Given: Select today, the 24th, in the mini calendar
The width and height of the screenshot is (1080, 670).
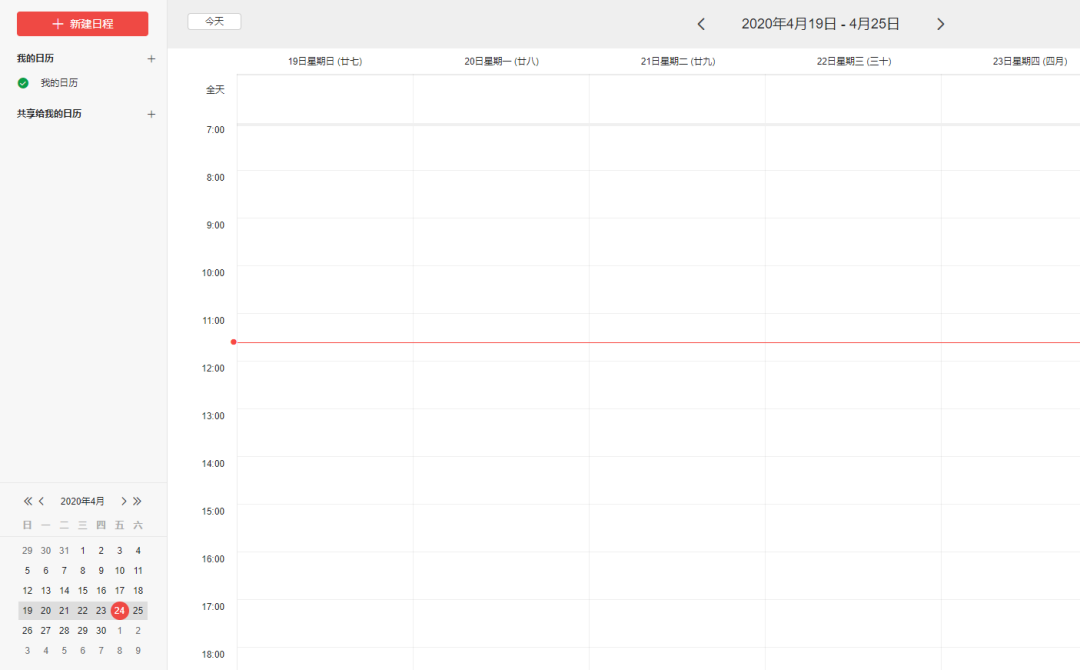Looking at the screenshot, I should click(119, 610).
